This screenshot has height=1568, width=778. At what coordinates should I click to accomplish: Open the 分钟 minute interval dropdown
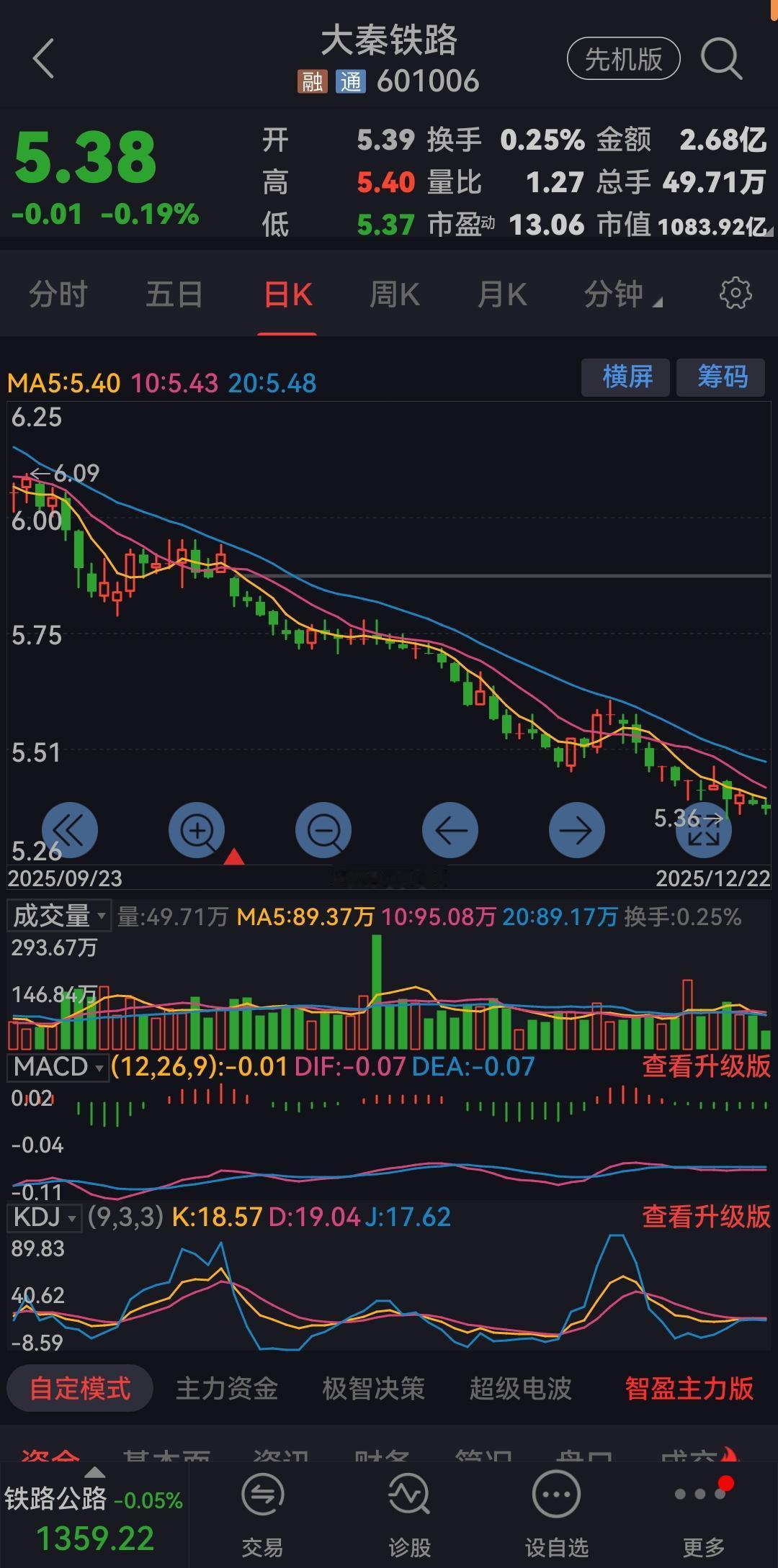[x=623, y=294]
